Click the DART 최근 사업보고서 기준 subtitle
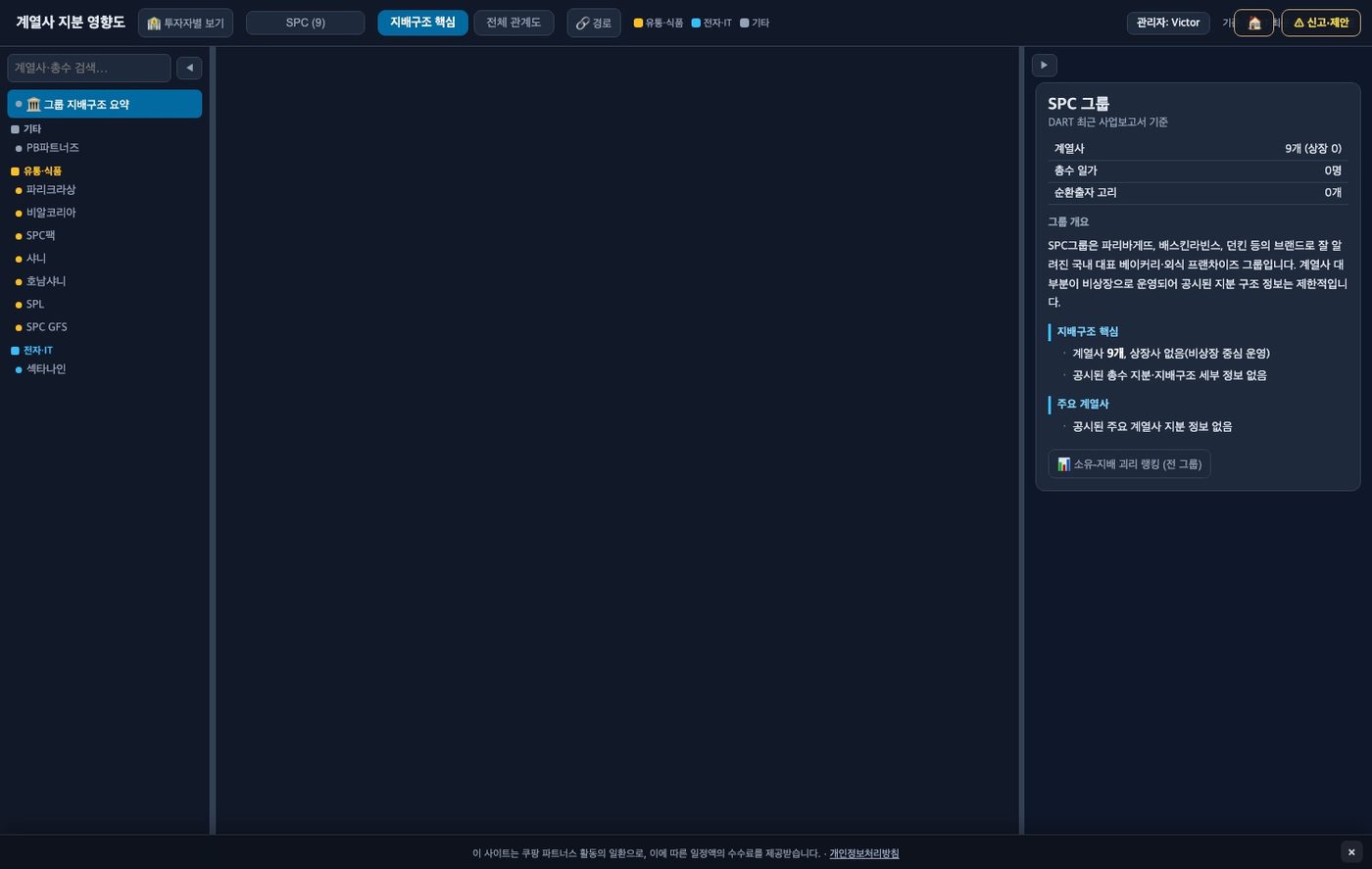 tap(1107, 122)
